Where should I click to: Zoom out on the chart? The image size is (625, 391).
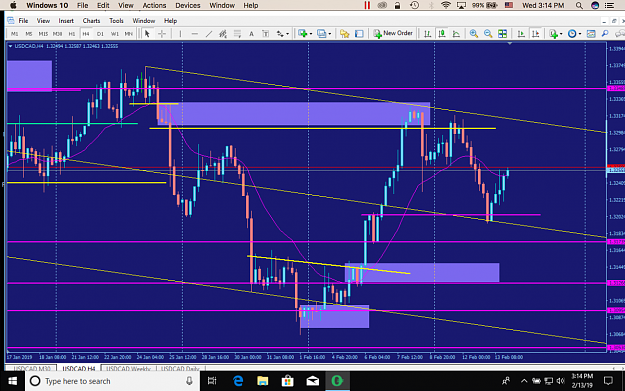point(488,34)
